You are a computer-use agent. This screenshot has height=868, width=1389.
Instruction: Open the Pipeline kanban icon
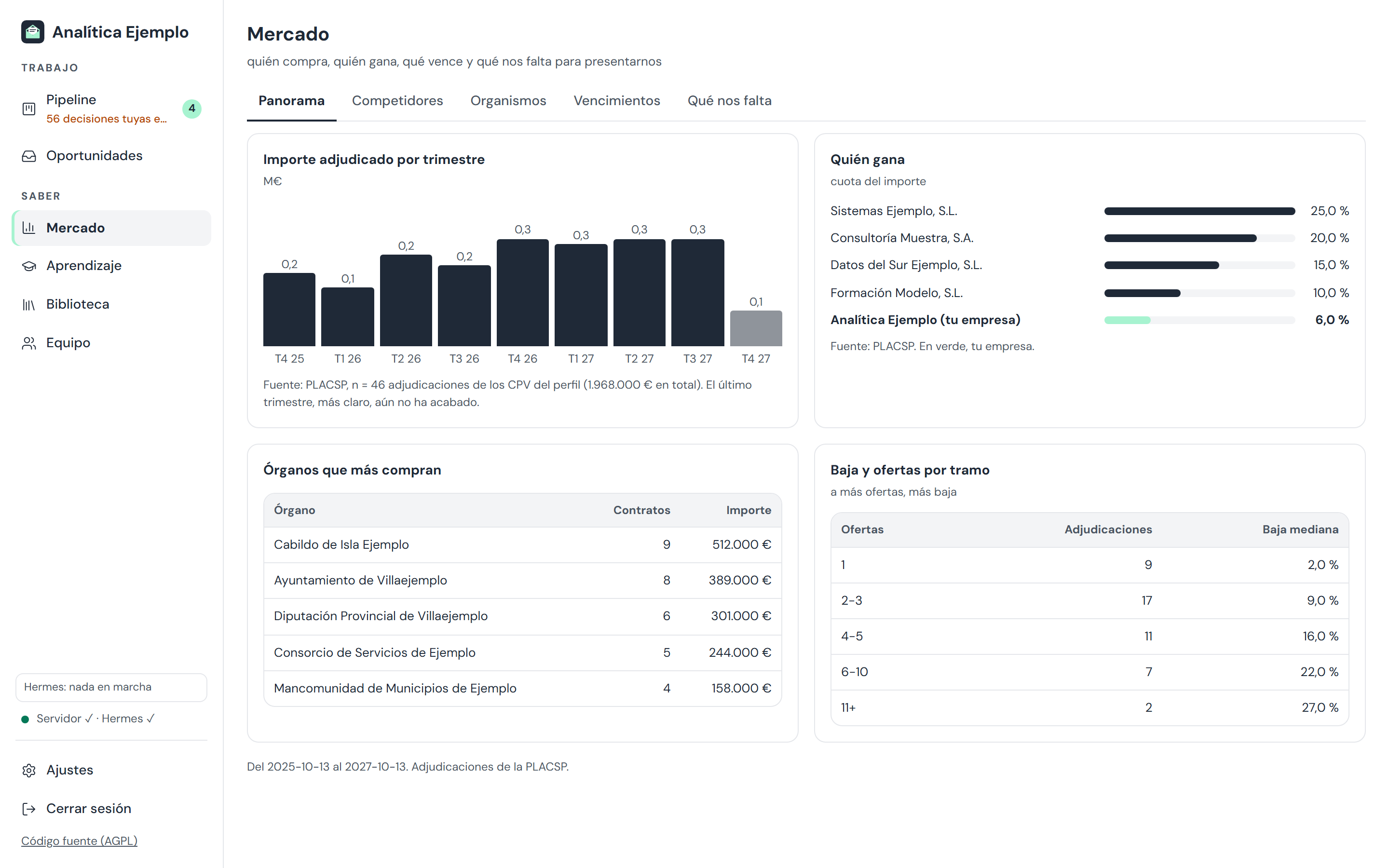tap(29, 108)
